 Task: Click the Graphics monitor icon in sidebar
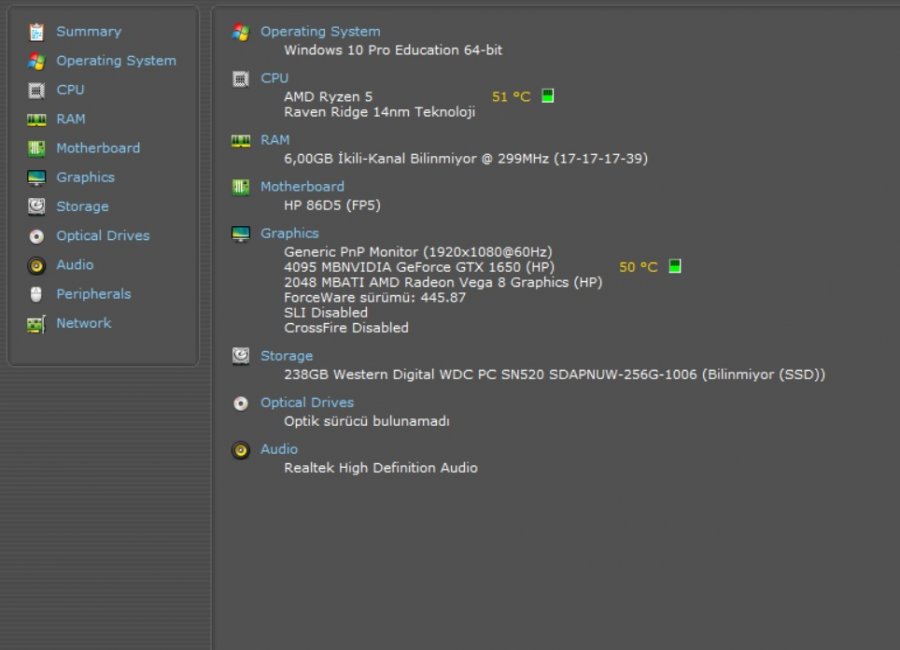36,178
